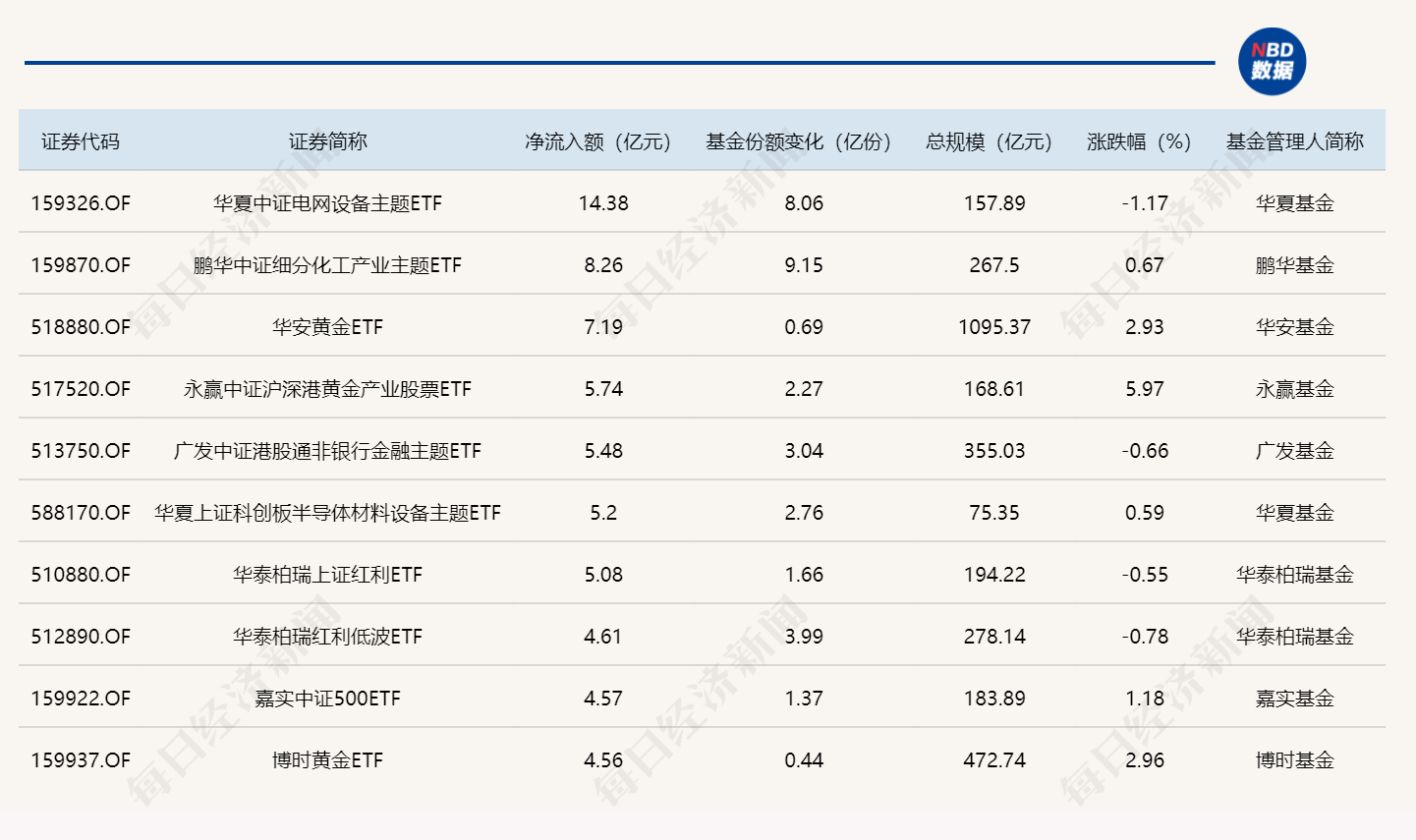Click the 博时黄金ETF fund name

(x=327, y=760)
